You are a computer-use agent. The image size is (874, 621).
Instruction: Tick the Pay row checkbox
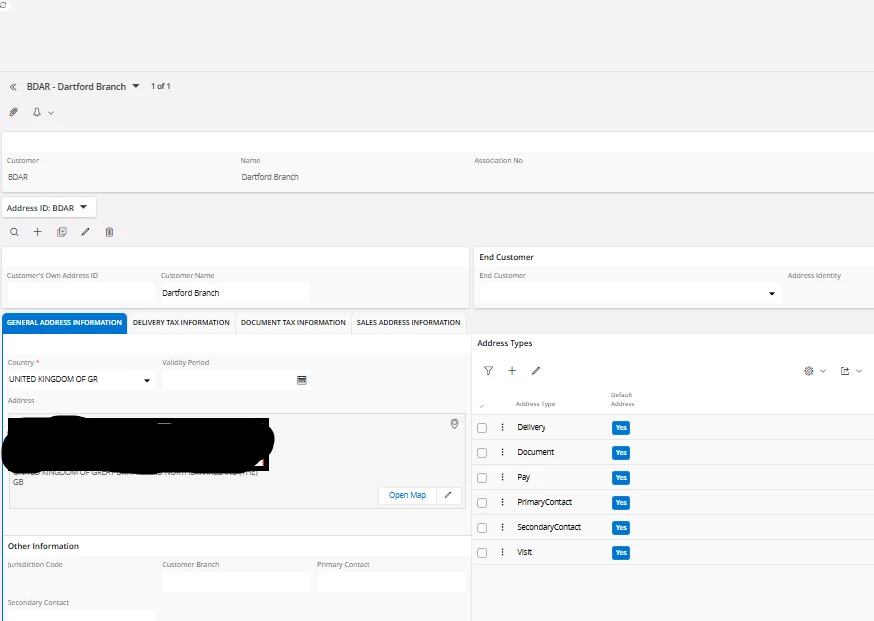(x=482, y=478)
